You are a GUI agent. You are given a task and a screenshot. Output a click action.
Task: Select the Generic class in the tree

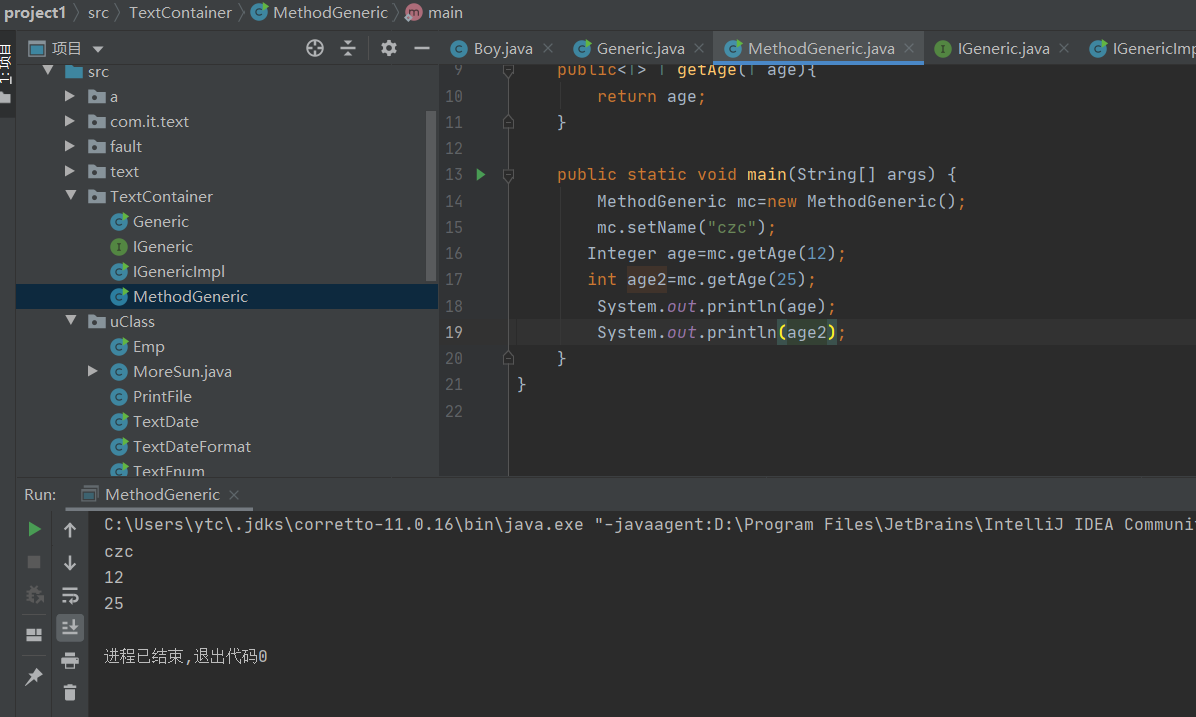160,222
